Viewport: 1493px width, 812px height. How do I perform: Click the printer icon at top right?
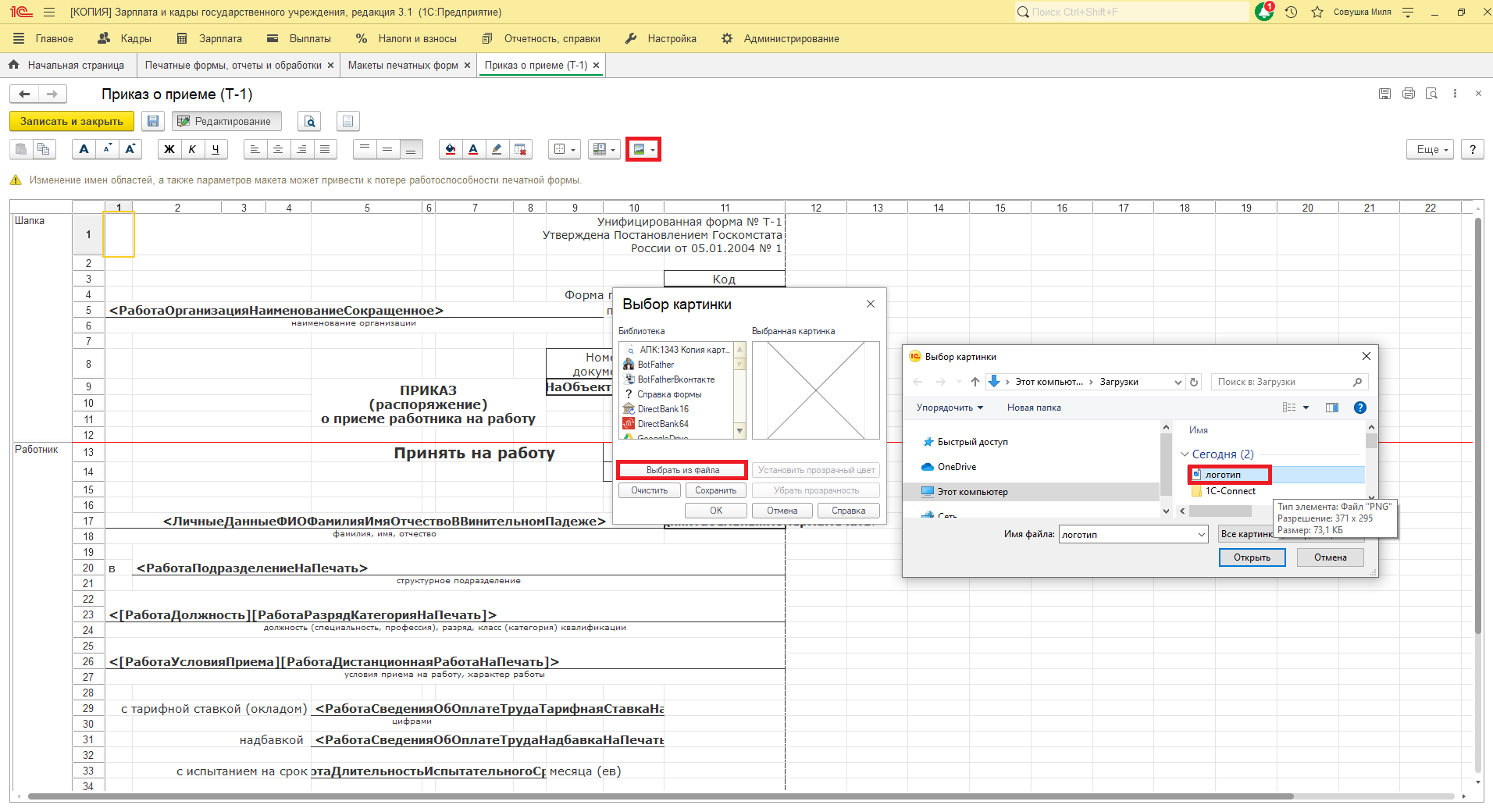[1409, 94]
